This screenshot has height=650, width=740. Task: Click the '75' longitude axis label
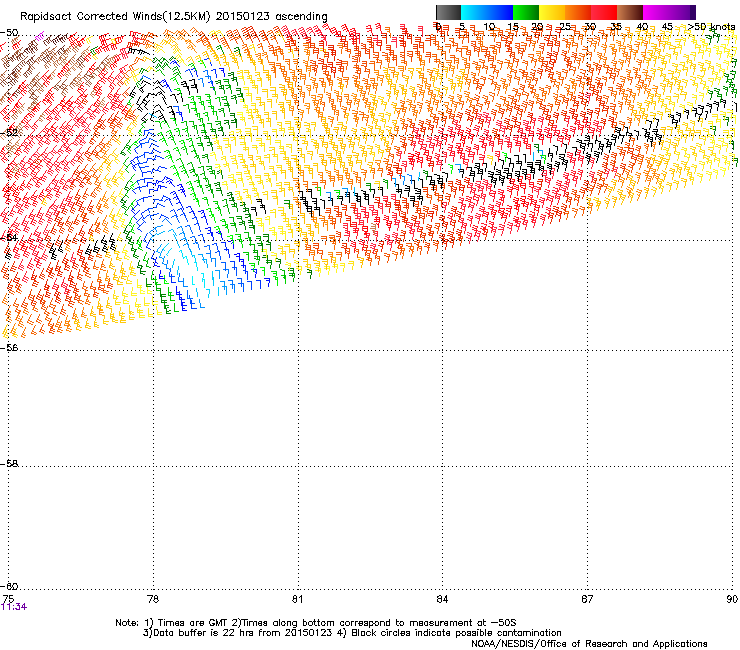(8, 599)
